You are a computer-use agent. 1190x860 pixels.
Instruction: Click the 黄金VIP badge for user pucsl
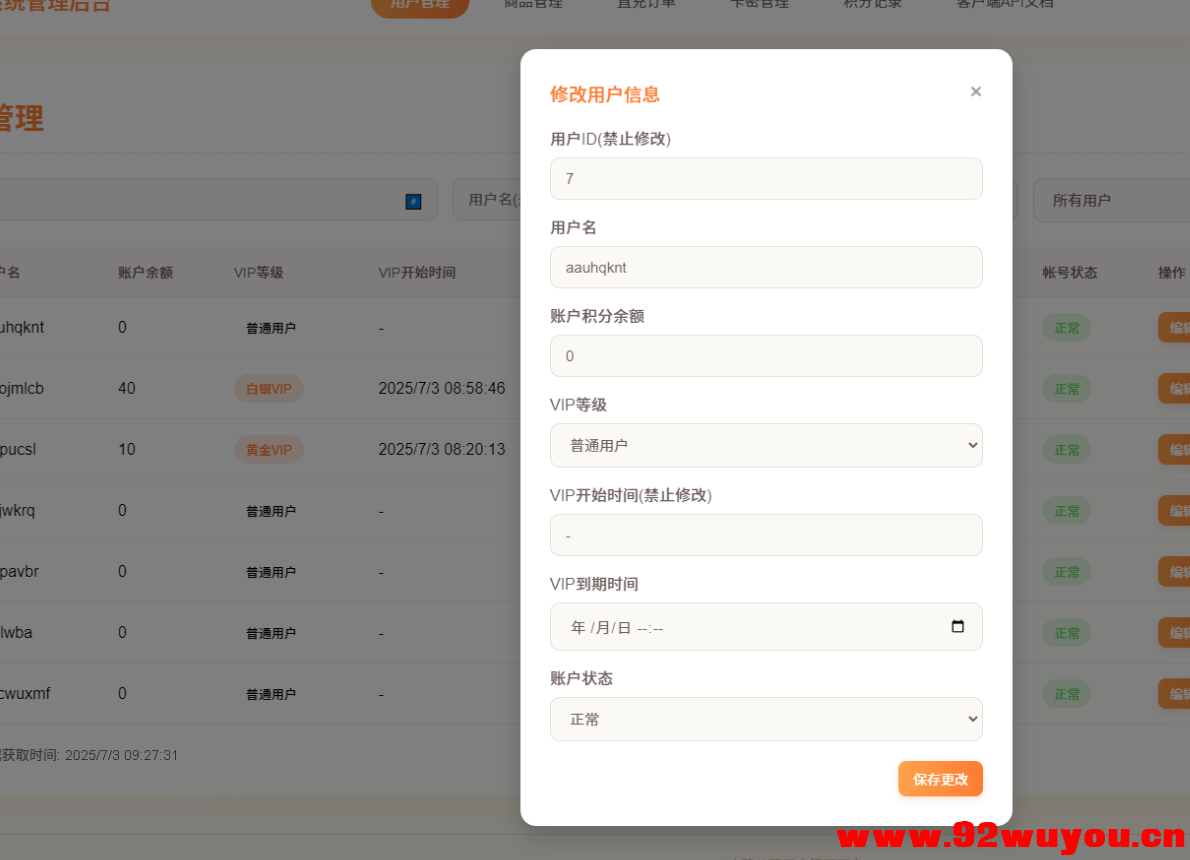click(268, 449)
